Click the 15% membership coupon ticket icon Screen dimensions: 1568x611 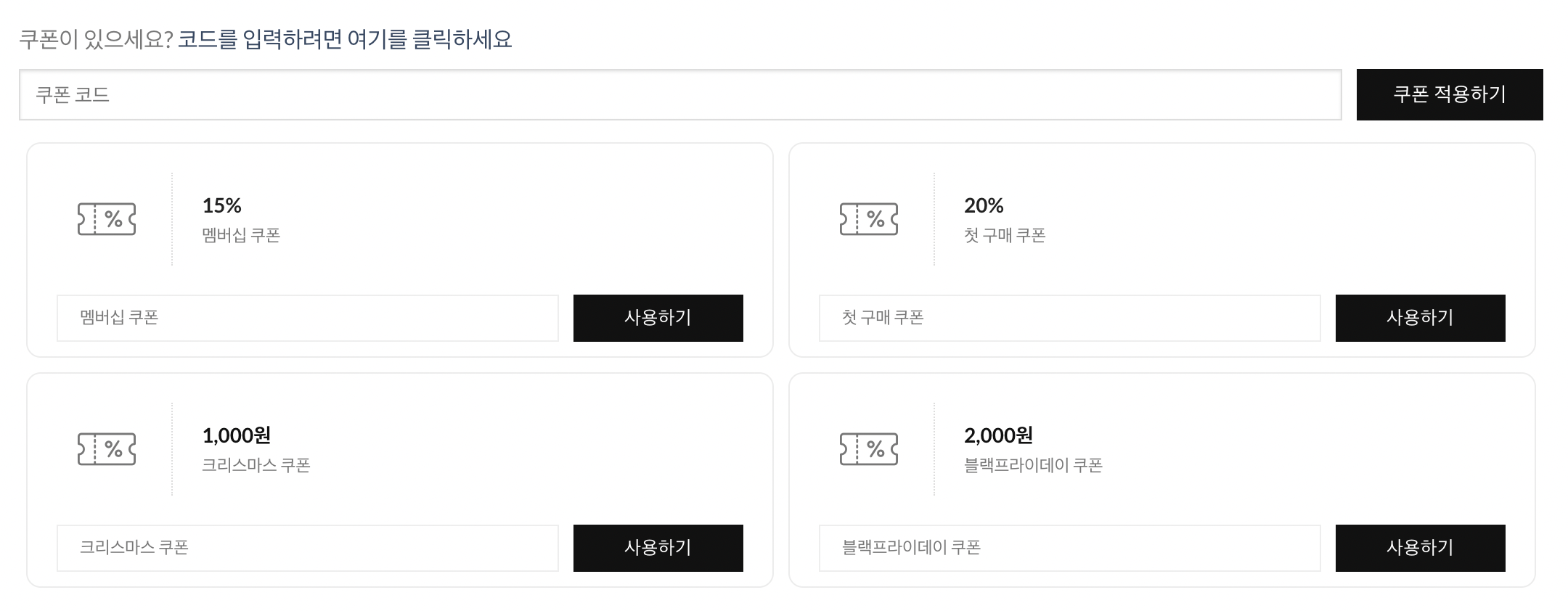[x=107, y=219]
